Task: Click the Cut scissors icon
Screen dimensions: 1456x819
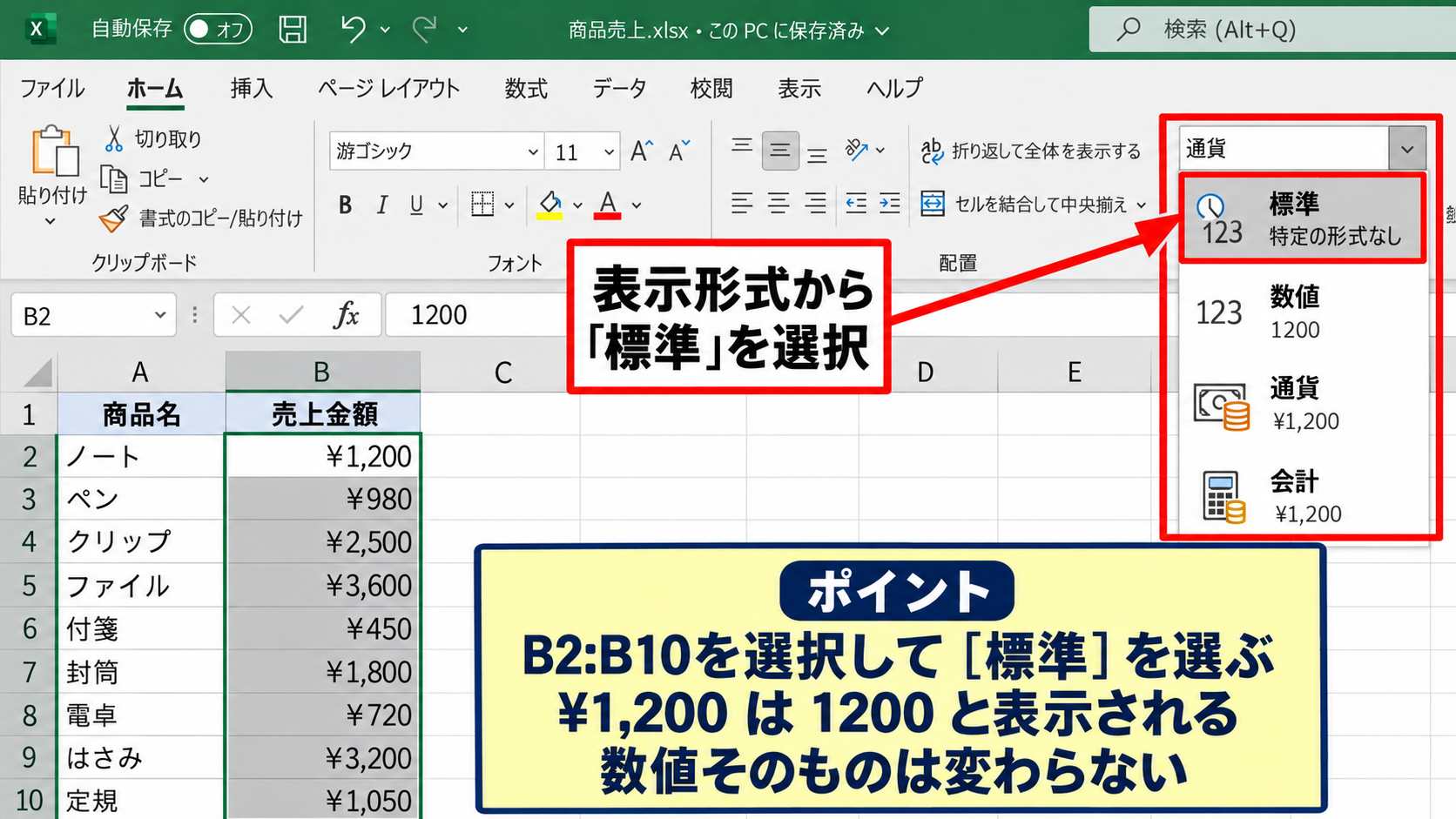Action: pyautogui.click(x=114, y=138)
